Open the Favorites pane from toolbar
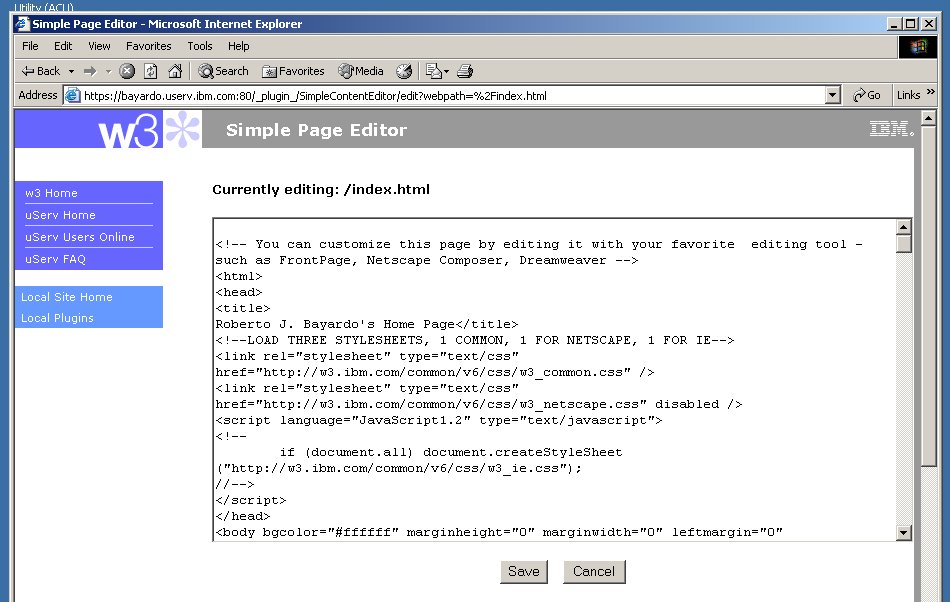 293,71
